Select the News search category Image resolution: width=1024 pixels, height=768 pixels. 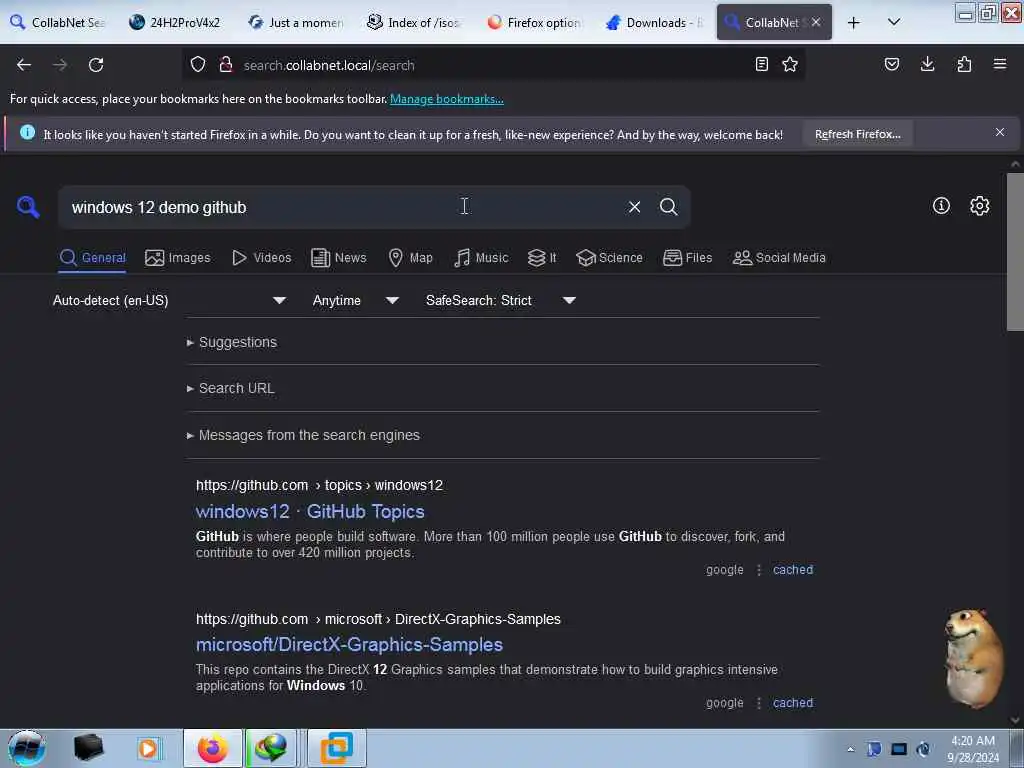click(x=339, y=258)
